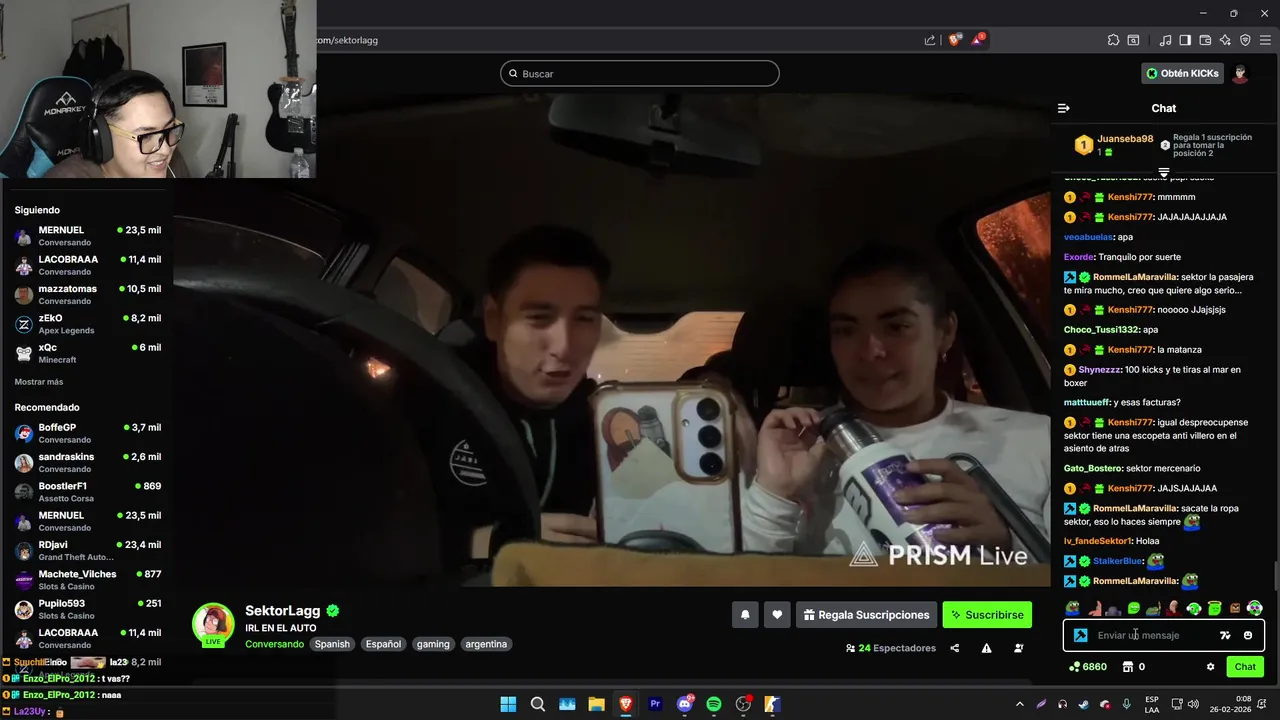Open the media control music note icon

point(1165,40)
